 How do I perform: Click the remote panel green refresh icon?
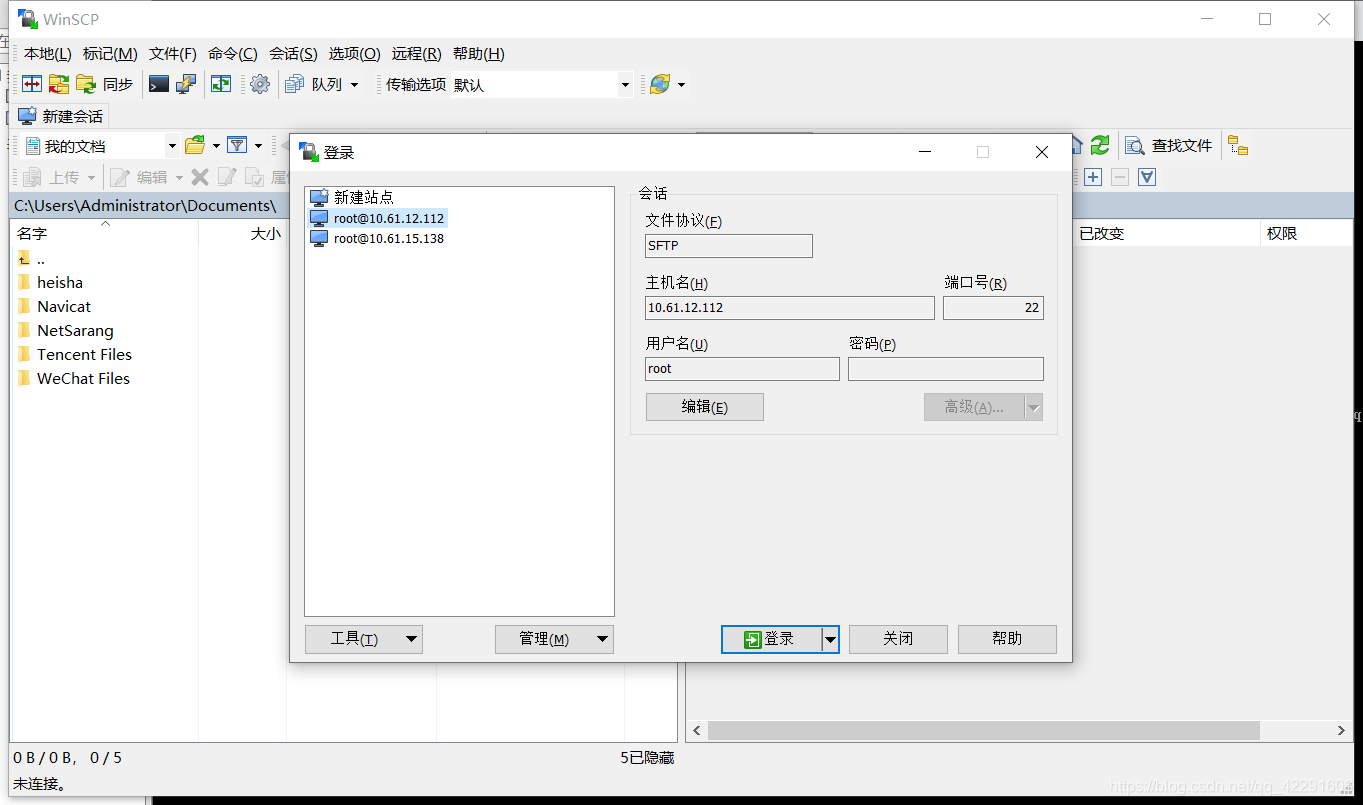pyautogui.click(x=1100, y=146)
